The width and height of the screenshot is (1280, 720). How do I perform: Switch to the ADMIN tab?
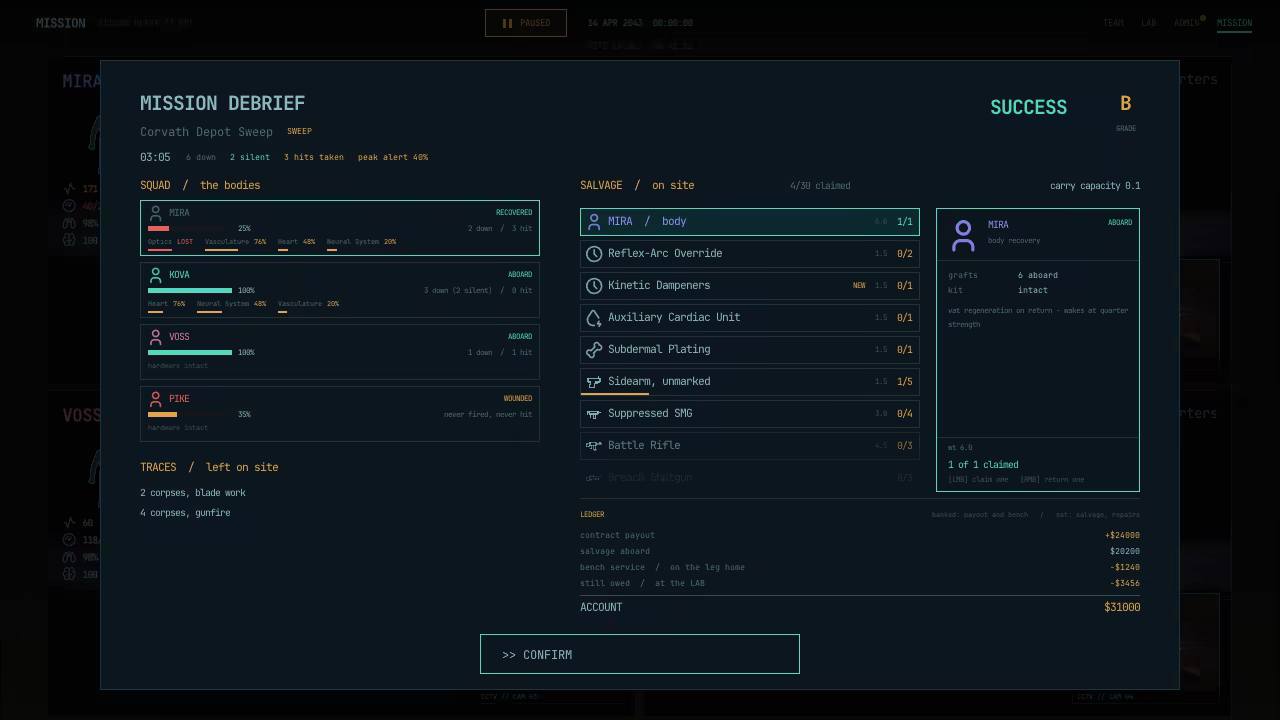tap(1187, 23)
